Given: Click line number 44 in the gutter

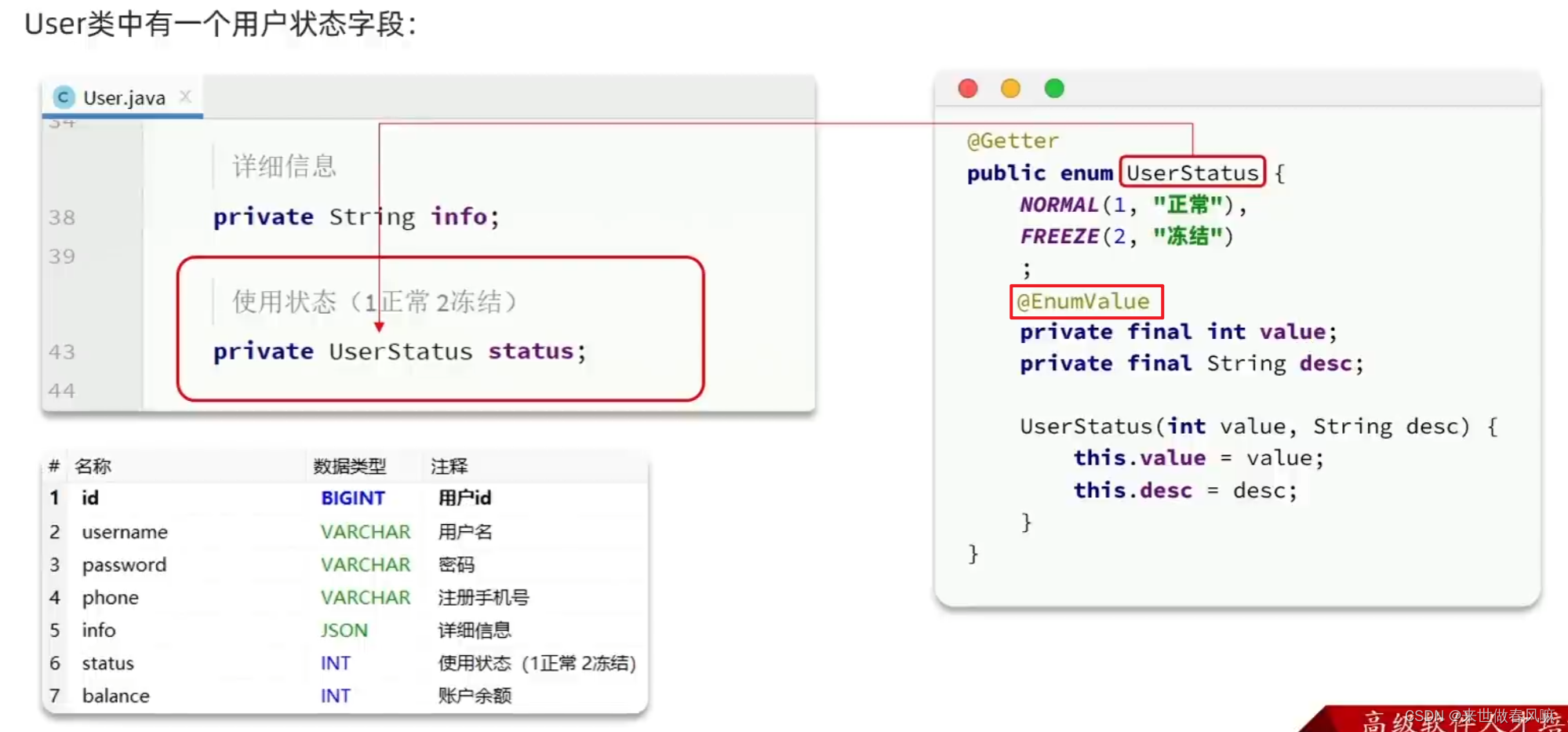Looking at the screenshot, I should [x=62, y=391].
